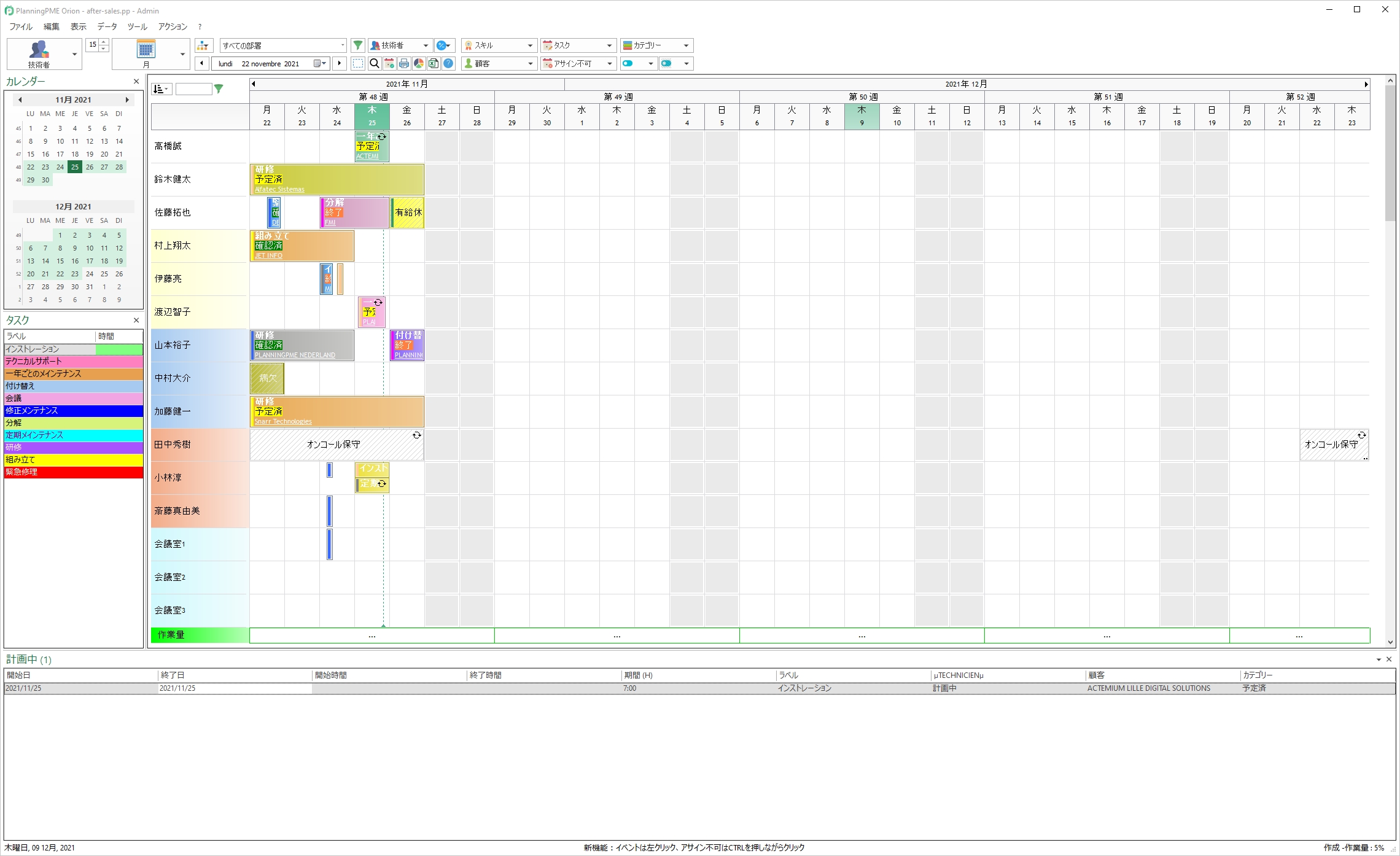Click the blue help question mark icon
Image resolution: width=1400 pixels, height=856 pixels.
[x=449, y=63]
